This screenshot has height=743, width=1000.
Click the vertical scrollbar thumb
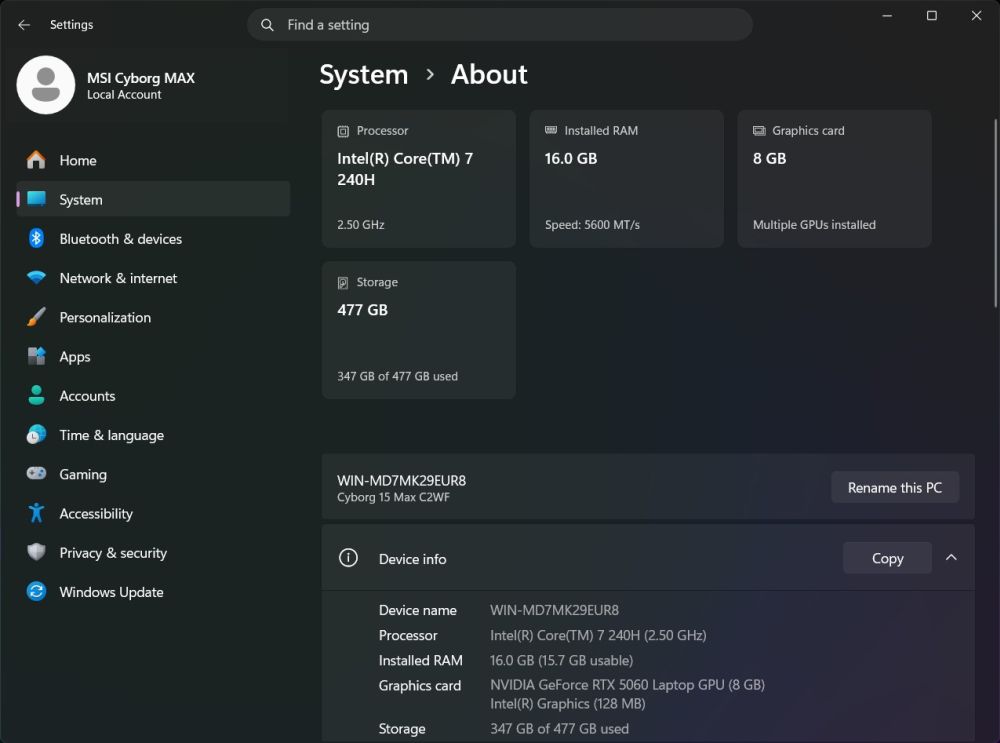[x=996, y=214]
